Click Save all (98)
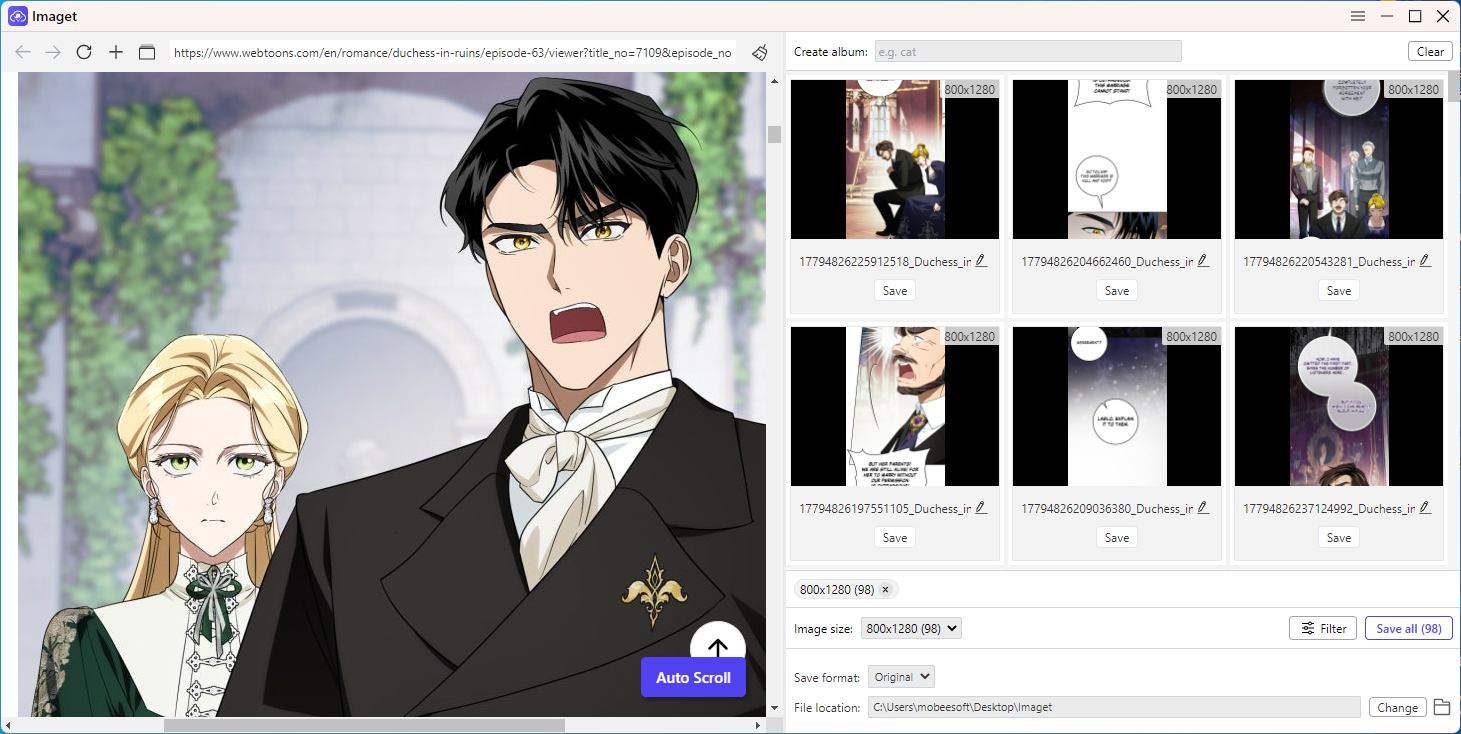 [1408, 629]
